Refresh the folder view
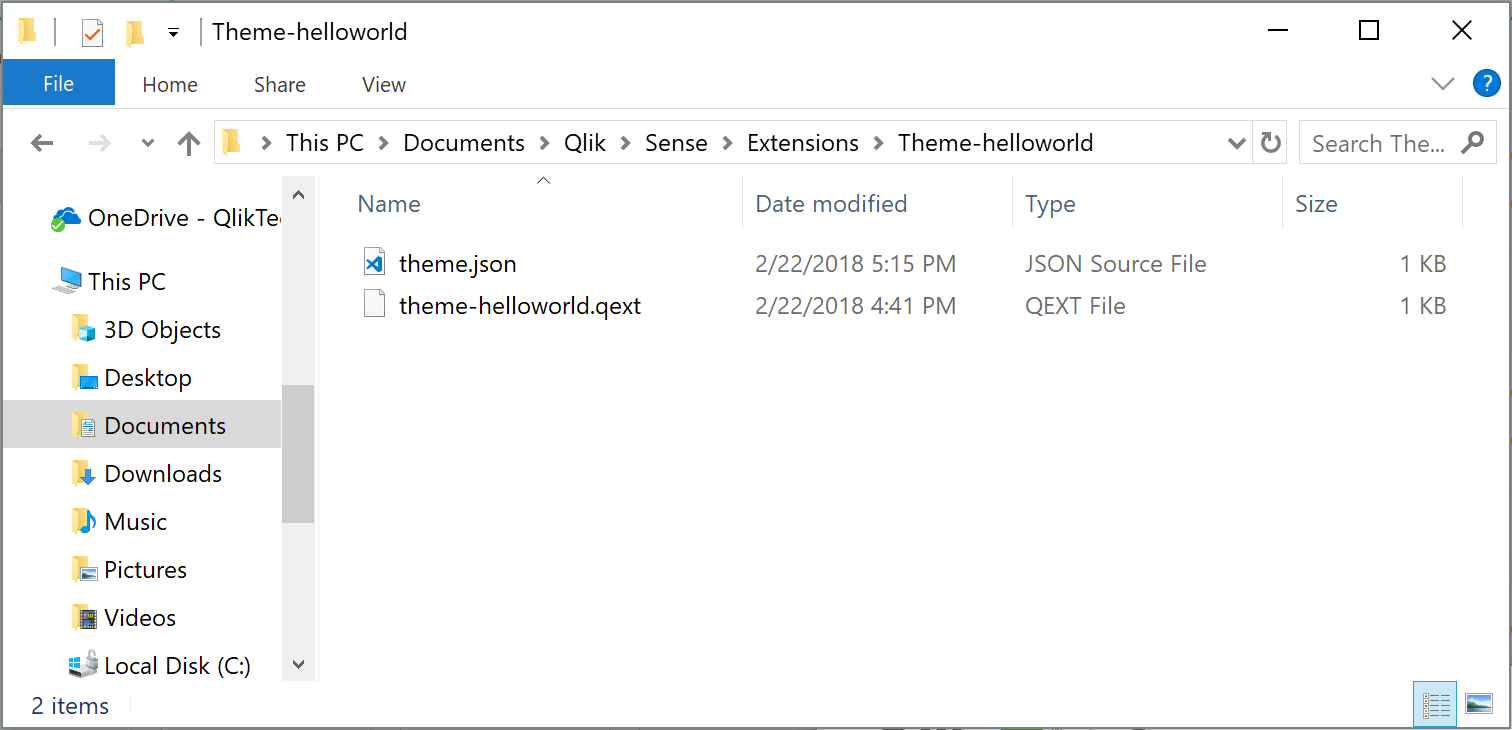Image resolution: width=1512 pixels, height=730 pixels. (1270, 143)
